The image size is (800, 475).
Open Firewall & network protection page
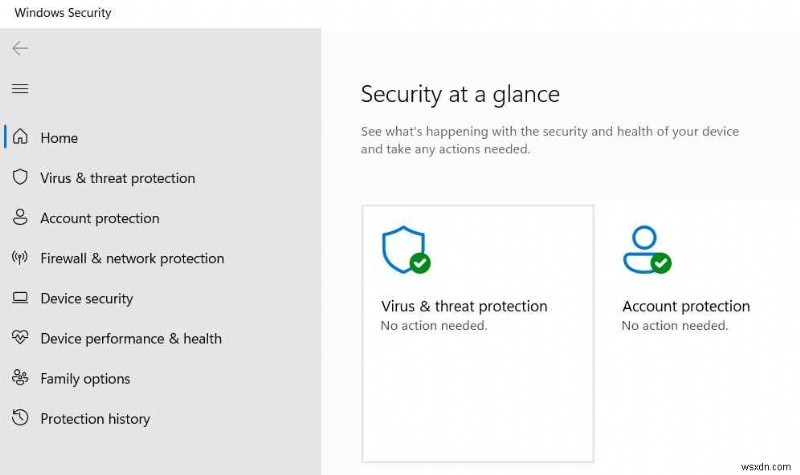[x=132, y=258]
